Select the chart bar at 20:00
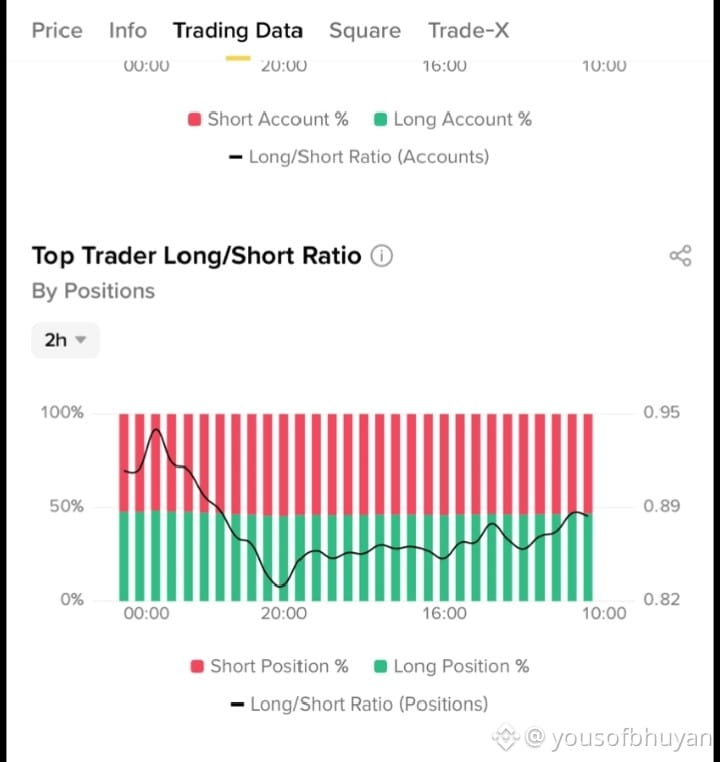The height and width of the screenshot is (762, 720). tap(284, 507)
